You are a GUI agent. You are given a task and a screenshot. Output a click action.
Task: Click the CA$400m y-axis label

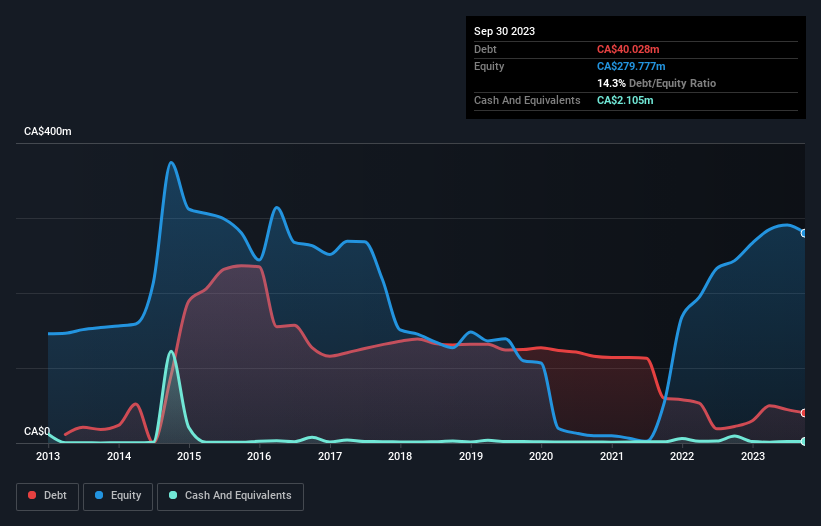coord(48,131)
